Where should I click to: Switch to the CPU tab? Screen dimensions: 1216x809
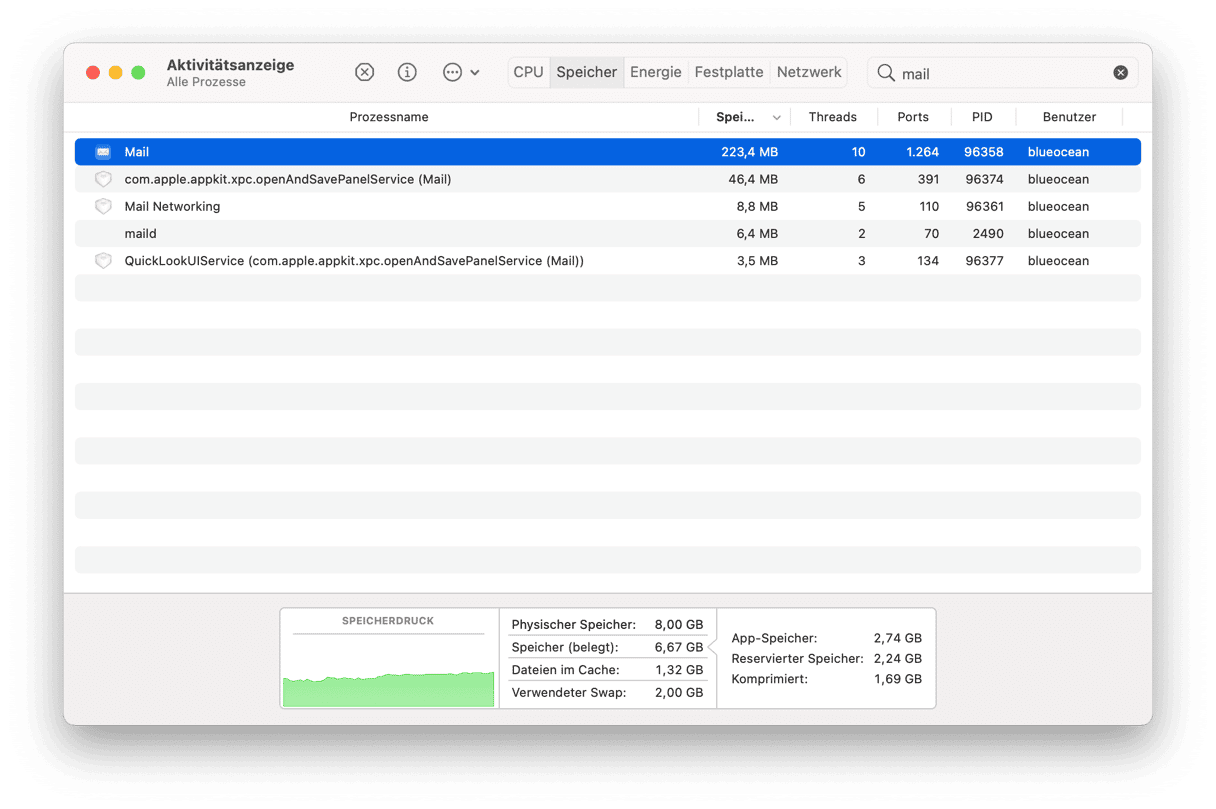pos(528,72)
